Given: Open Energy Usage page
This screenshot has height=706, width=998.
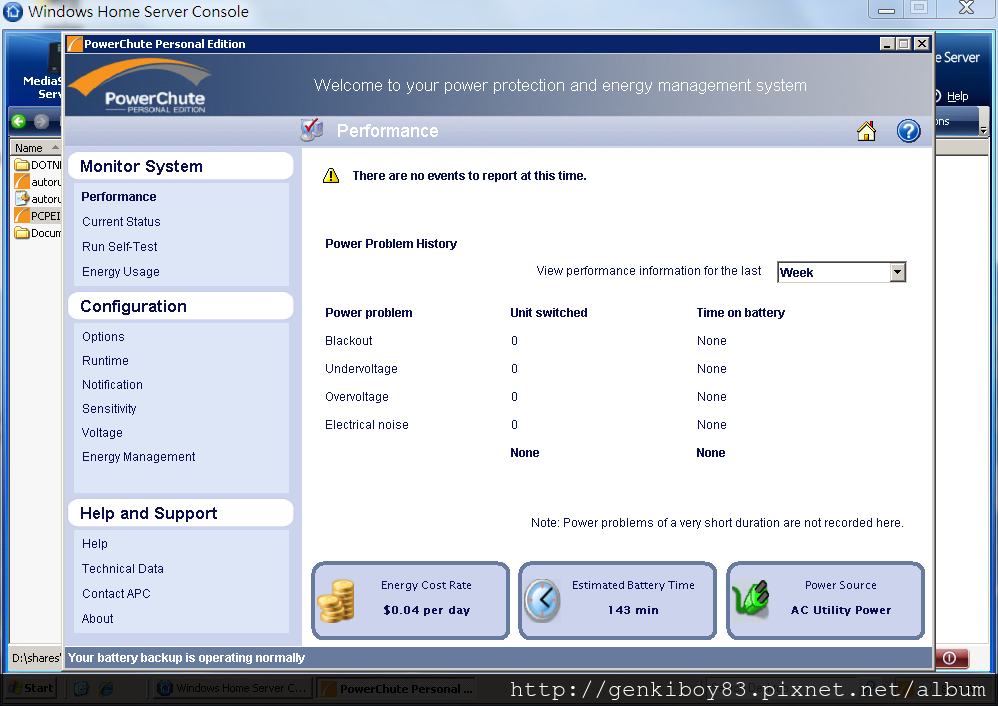Looking at the screenshot, I should [x=121, y=272].
